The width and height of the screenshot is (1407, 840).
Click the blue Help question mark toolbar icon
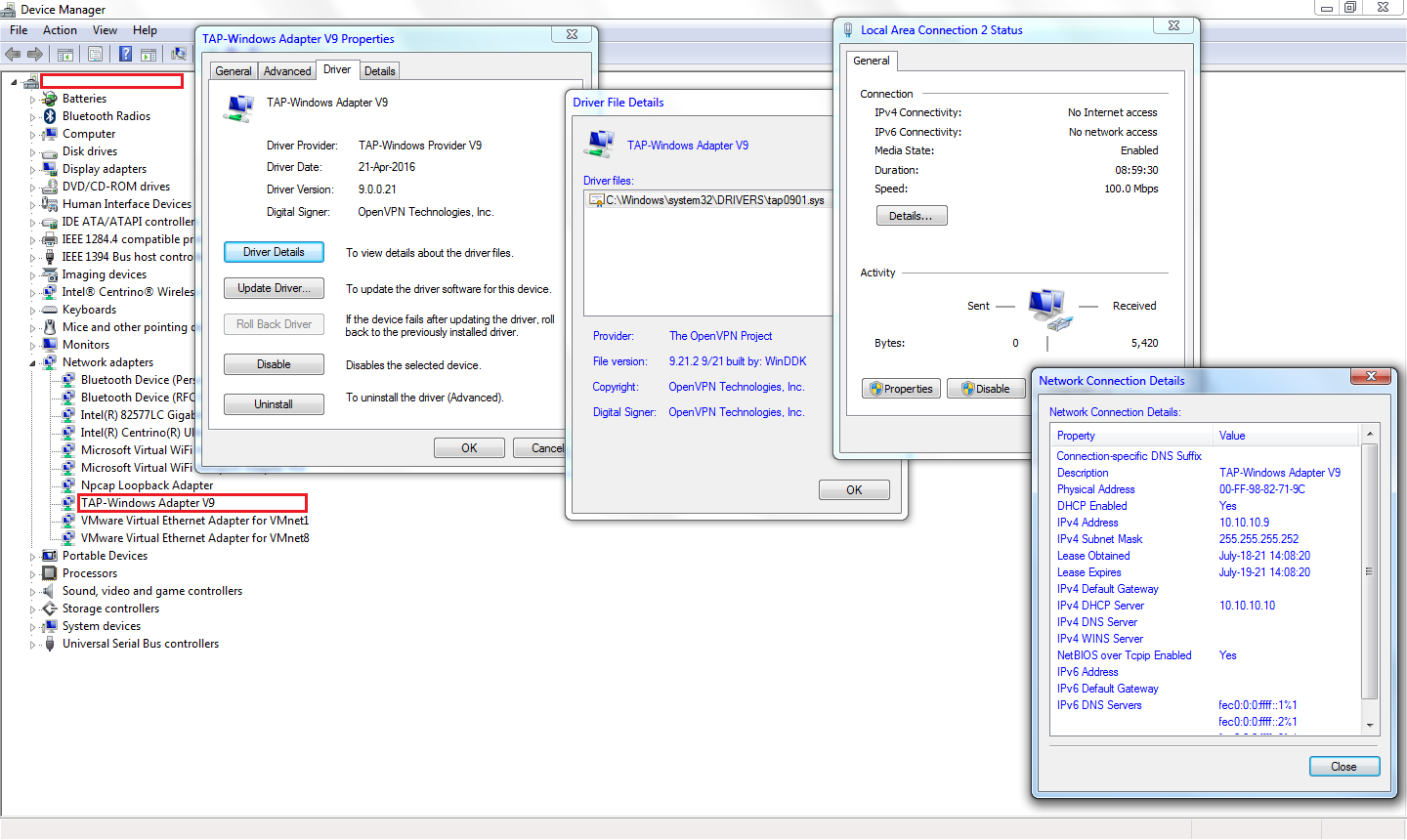125,55
